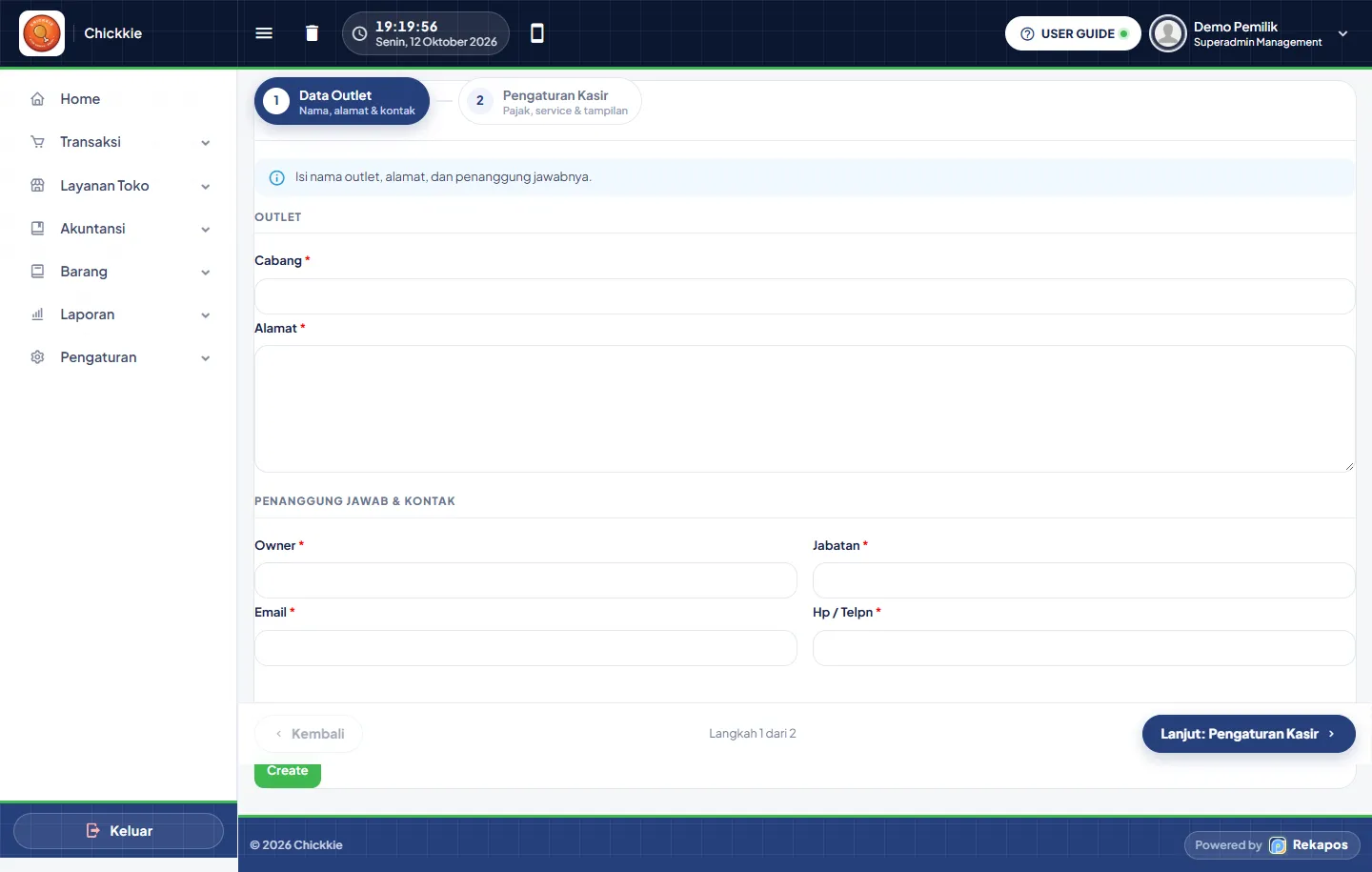Expand the Akuntansi submenu chevron
Viewport: 1372px width, 872px height.
pos(206,230)
